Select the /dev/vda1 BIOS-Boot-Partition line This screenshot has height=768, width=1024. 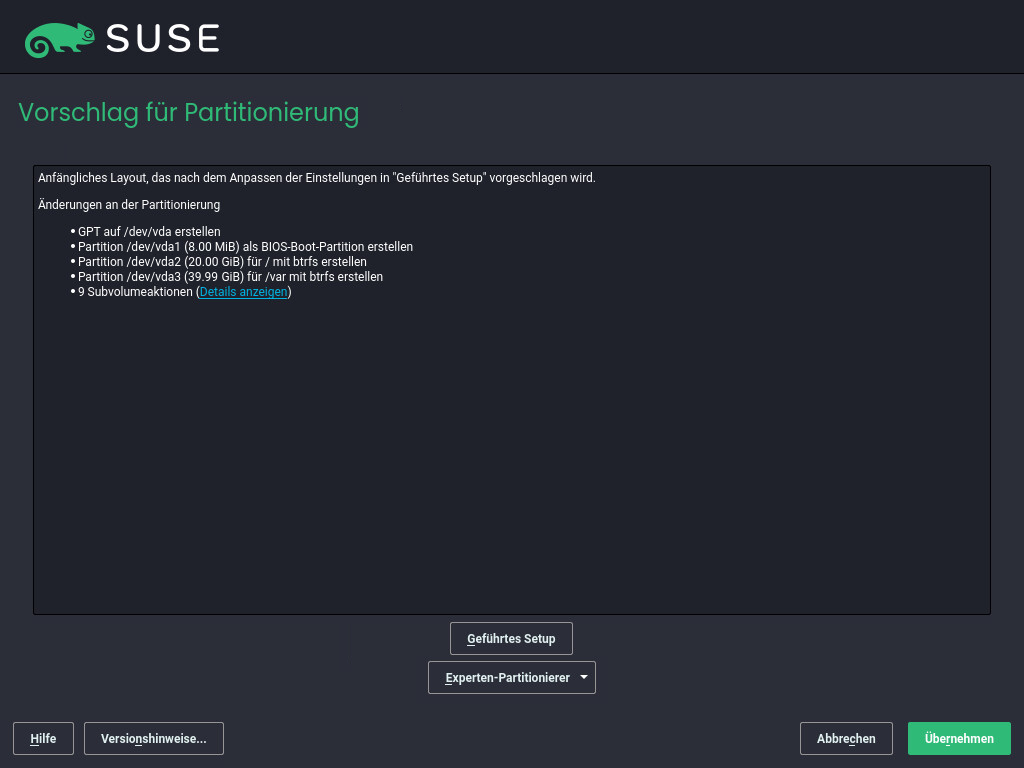(245, 247)
